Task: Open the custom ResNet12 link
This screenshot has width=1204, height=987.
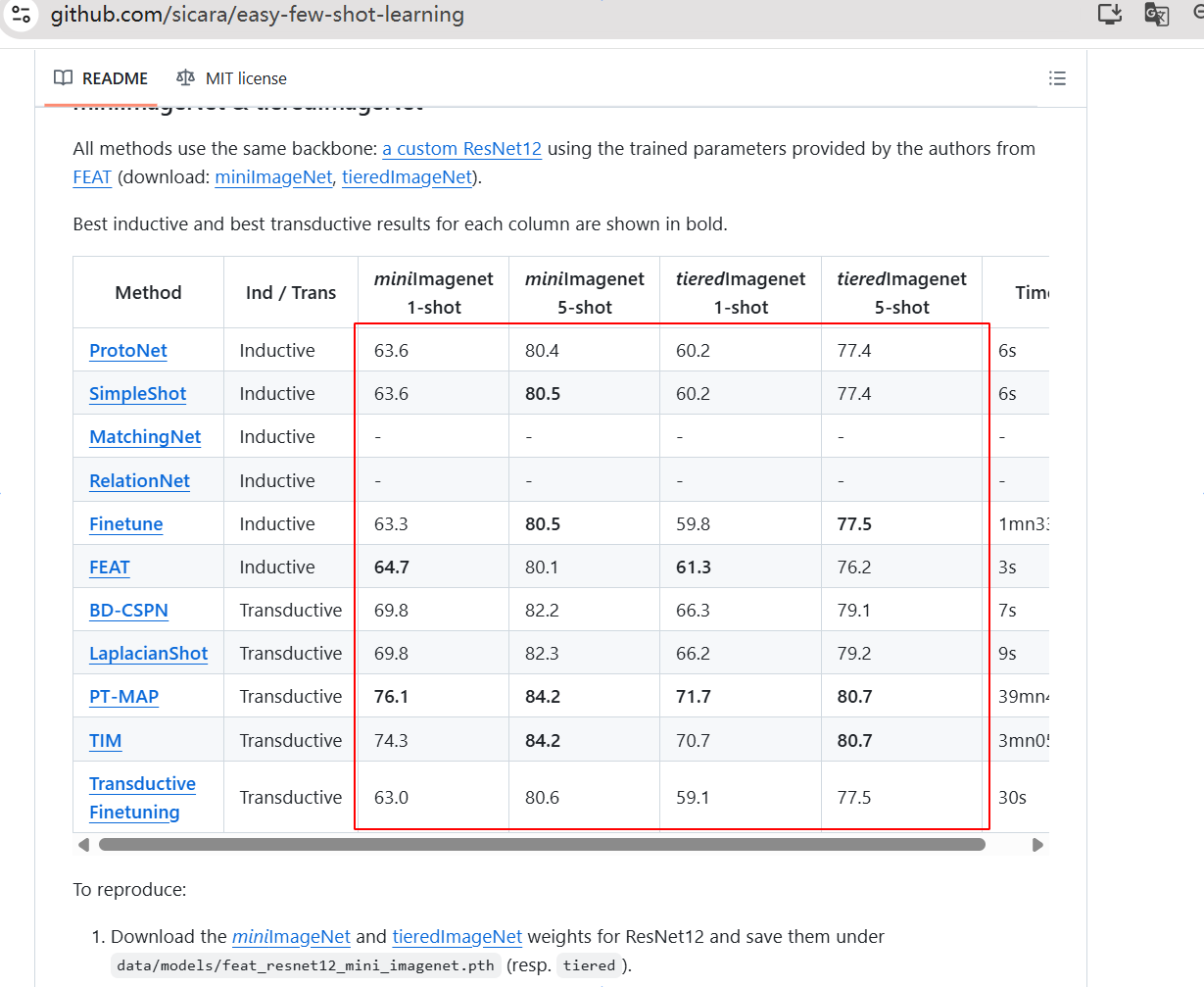Action: pyautogui.click(x=461, y=149)
